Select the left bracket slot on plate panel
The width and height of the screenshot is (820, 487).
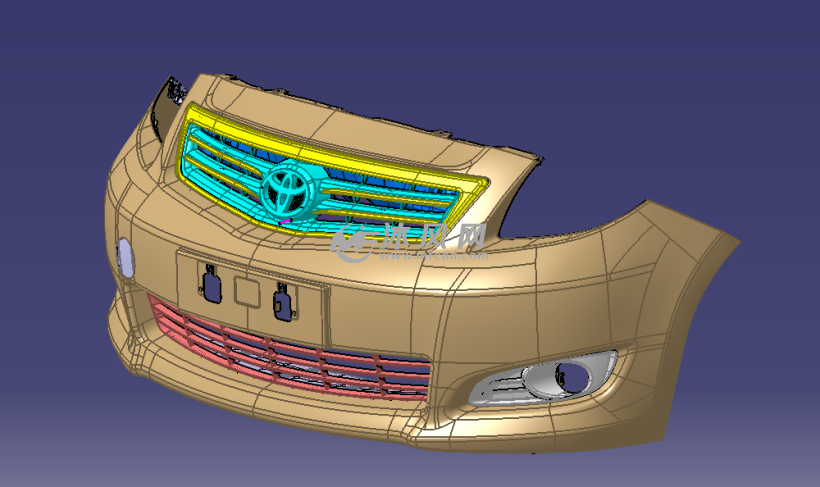(211, 285)
